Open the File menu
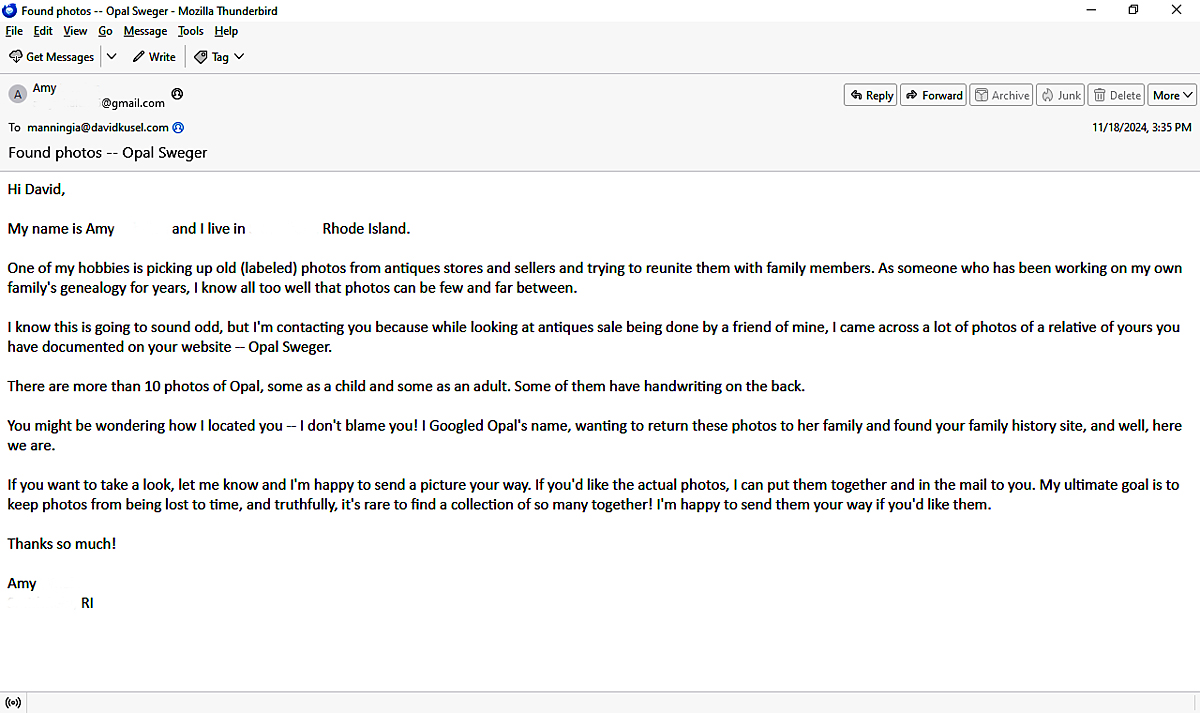Image resolution: width=1200 pixels, height=713 pixels. (x=14, y=31)
